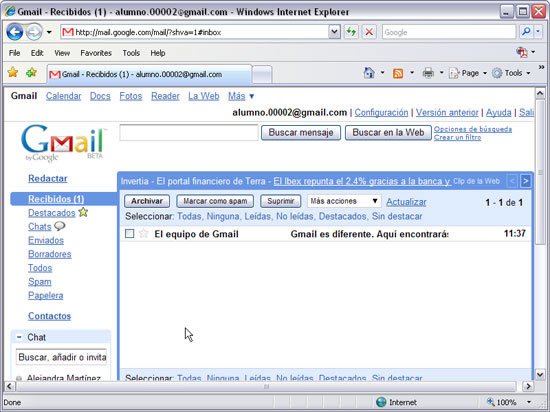550x412 pixels.
Task: Expand the Más services dropdown
Action: tap(241, 96)
